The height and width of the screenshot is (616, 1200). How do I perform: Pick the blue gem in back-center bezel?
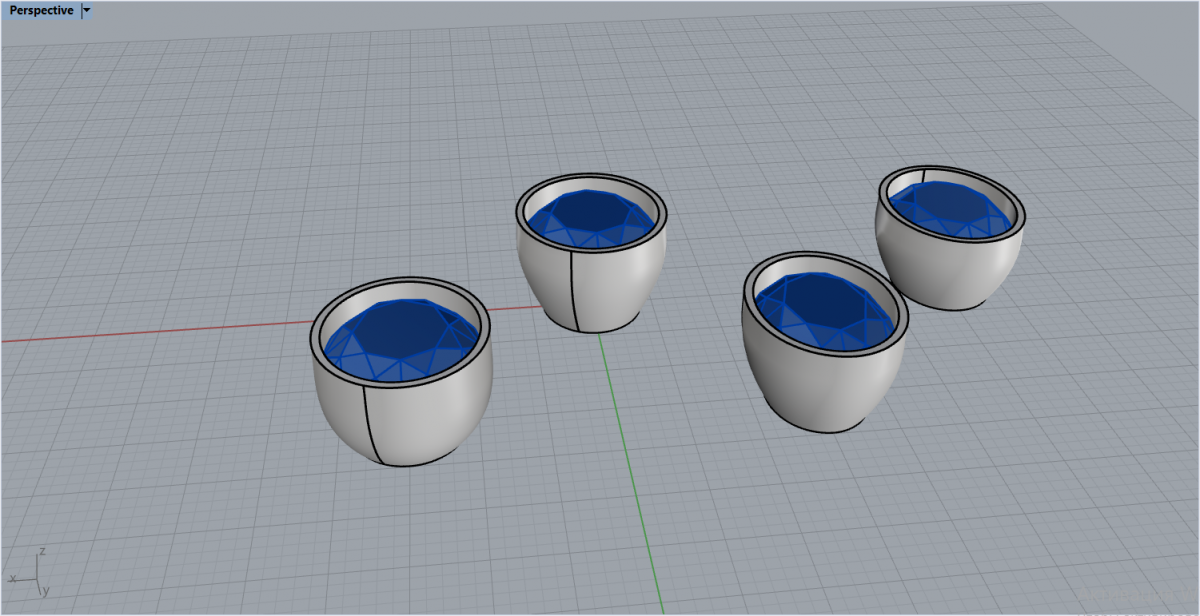pos(590,213)
